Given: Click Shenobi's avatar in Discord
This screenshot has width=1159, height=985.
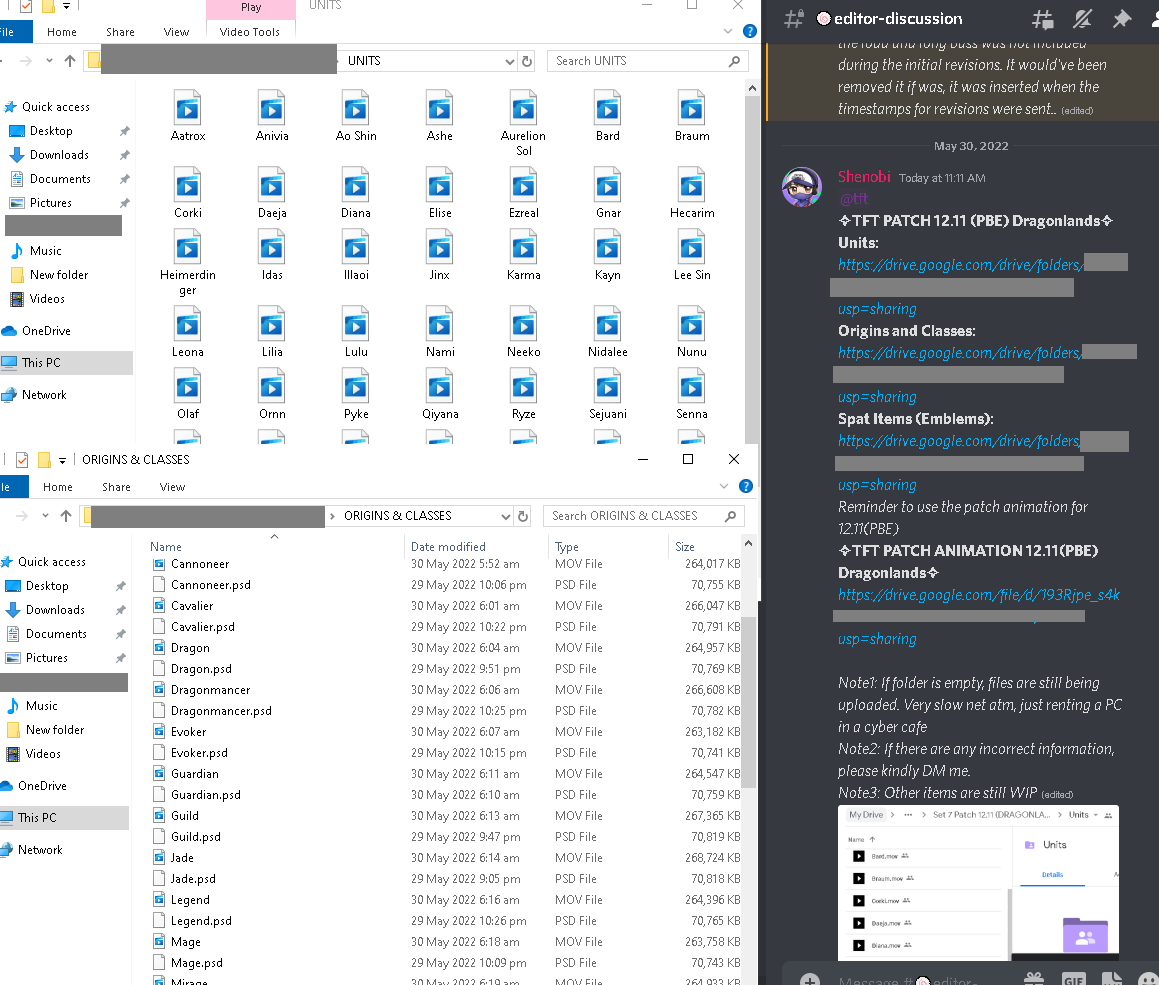Looking at the screenshot, I should coord(802,187).
